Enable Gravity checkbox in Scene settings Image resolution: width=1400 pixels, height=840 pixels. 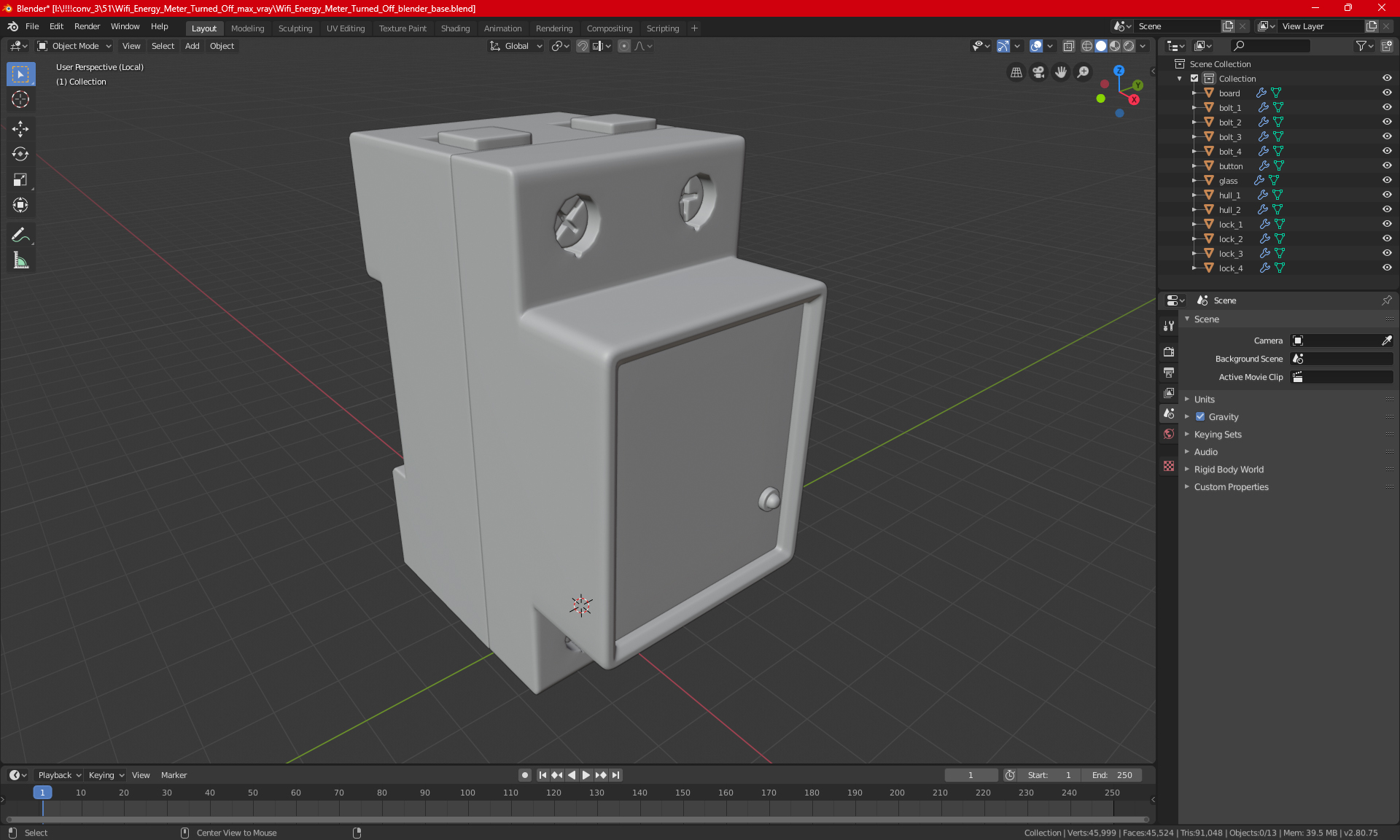(x=1199, y=416)
